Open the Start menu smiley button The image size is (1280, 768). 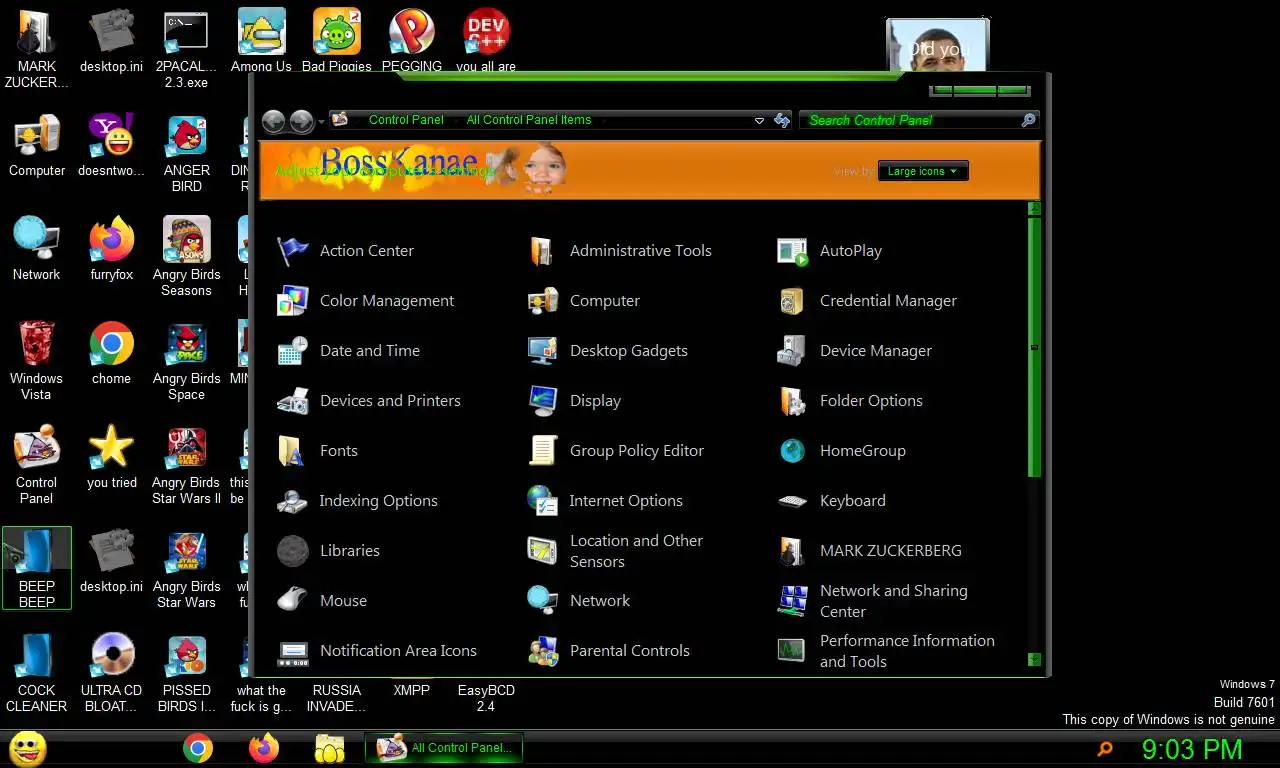tap(28, 748)
